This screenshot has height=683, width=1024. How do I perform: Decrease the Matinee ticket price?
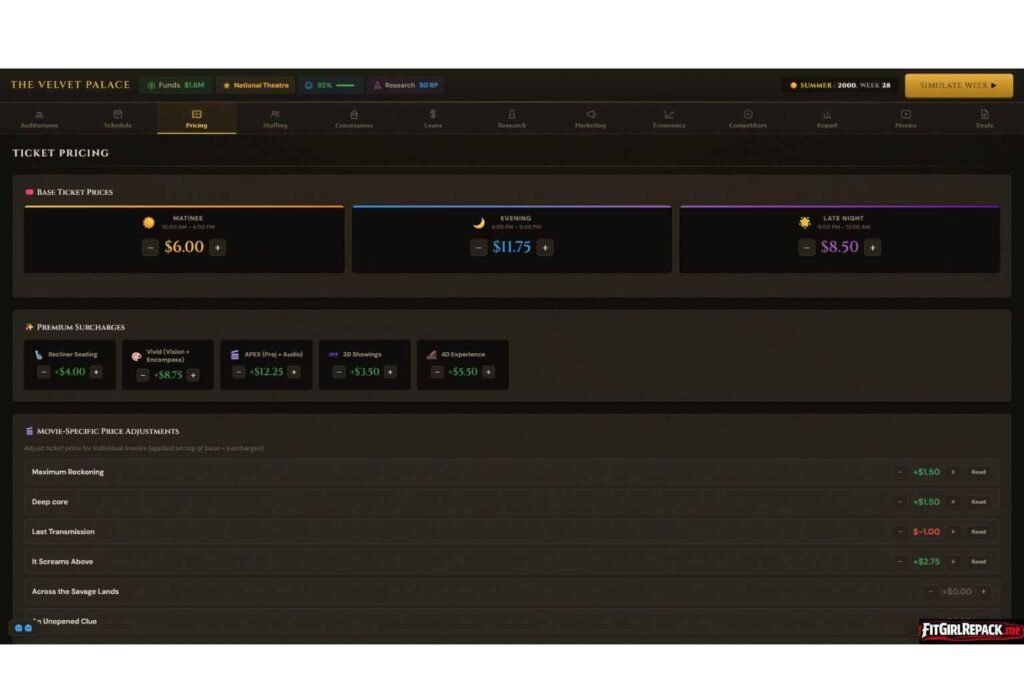coord(150,247)
